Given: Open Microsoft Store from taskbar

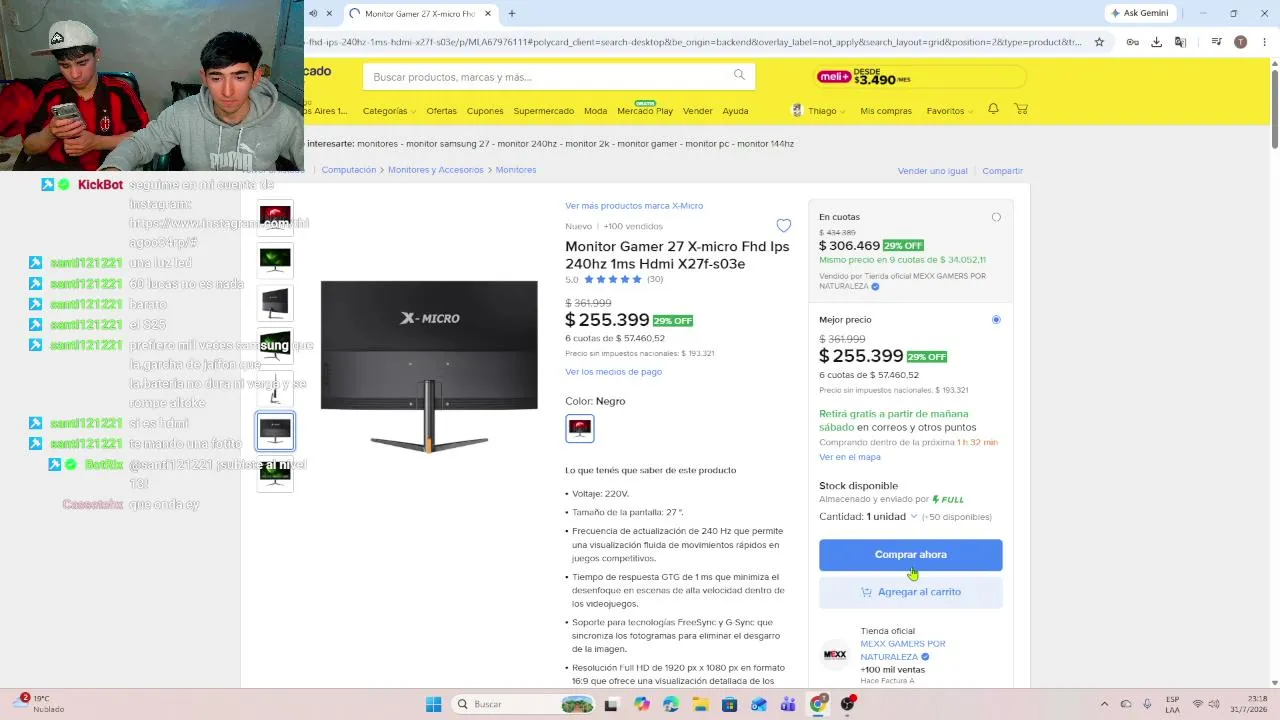Looking at the screenshot, I should click(729, 704).
